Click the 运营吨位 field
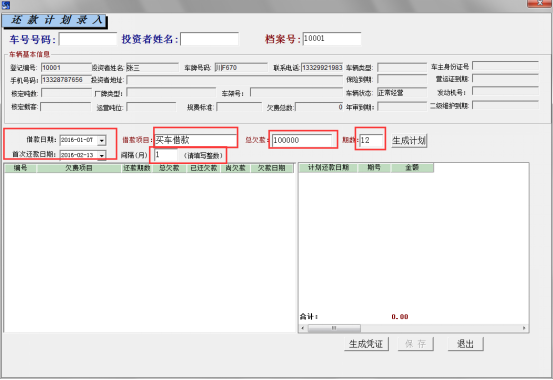Viewport: 553px width, 380px height. (x=151, y=107)
